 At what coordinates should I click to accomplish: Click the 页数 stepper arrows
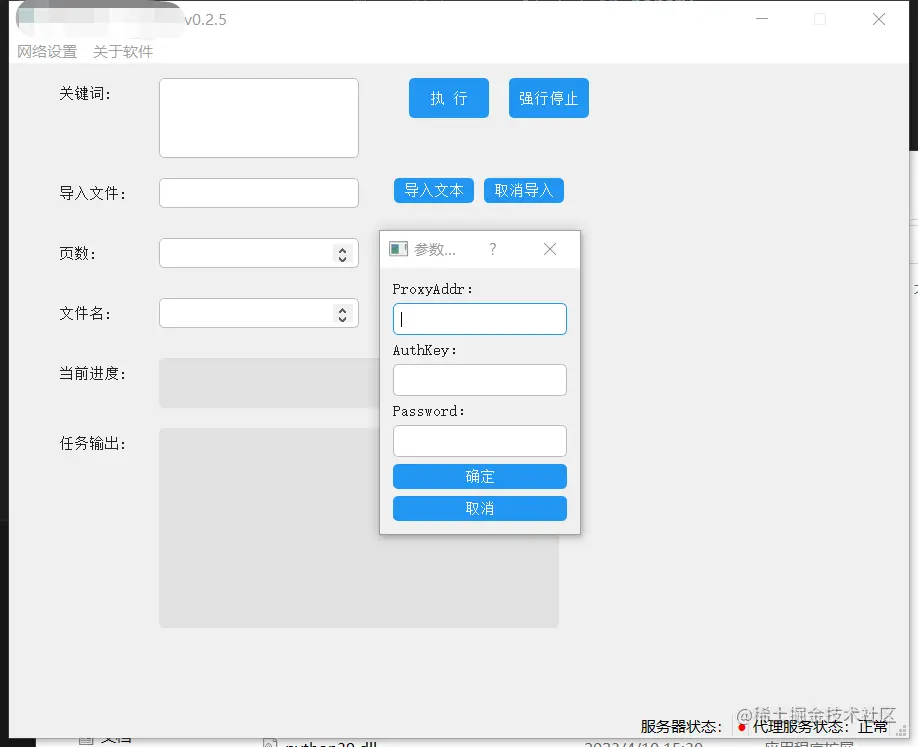tap(342, 253)
